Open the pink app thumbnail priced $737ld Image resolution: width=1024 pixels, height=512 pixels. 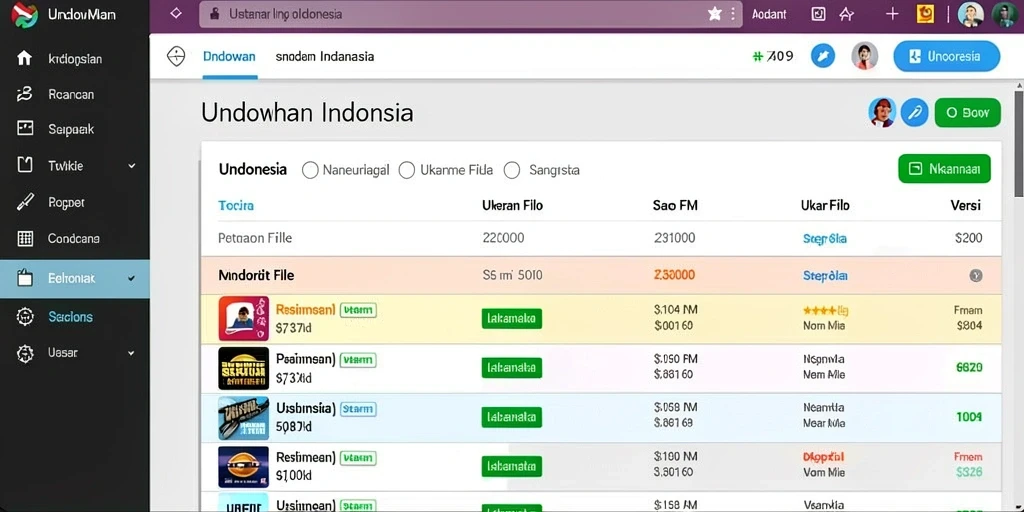click(x=243, y=319)
